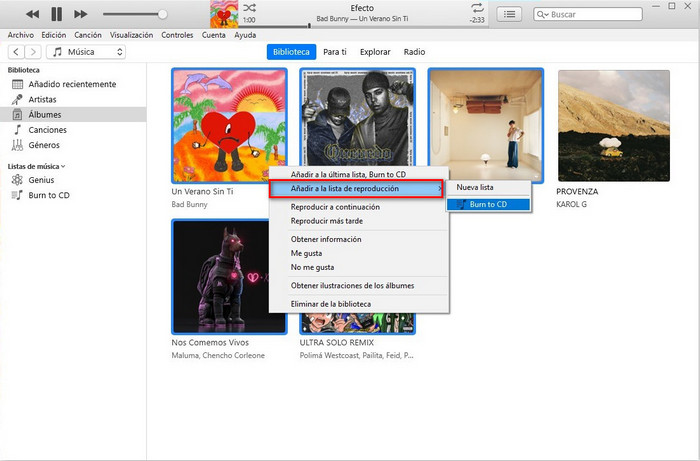This screenshot has width=700, height=461.
Task: Choose Obtener ilustraciones de los álbumes
Action: point(359,286)
